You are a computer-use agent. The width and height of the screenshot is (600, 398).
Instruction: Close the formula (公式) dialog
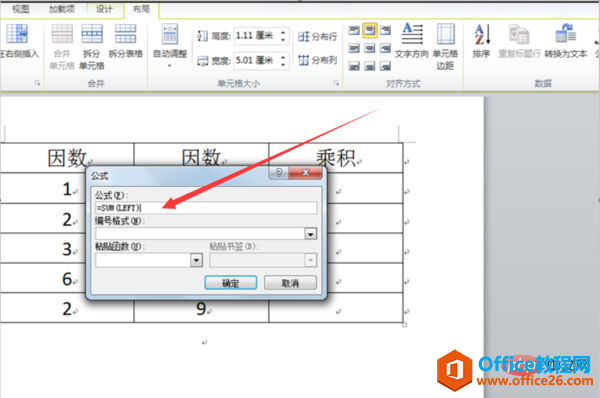[x=305, y=173]
